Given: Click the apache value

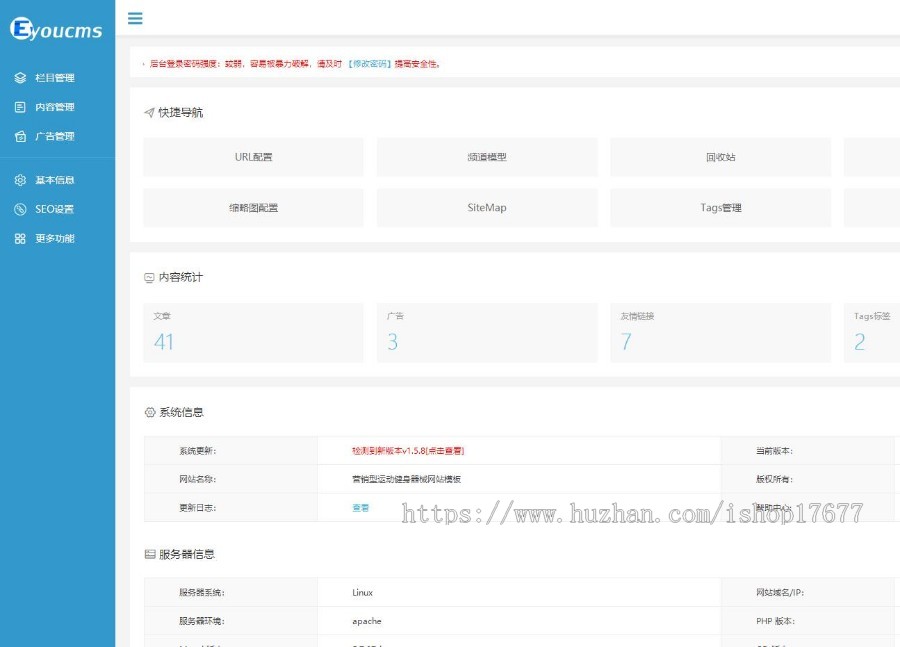Looking at the screenshot, I should pyautogui.click(x=367, y=621).
